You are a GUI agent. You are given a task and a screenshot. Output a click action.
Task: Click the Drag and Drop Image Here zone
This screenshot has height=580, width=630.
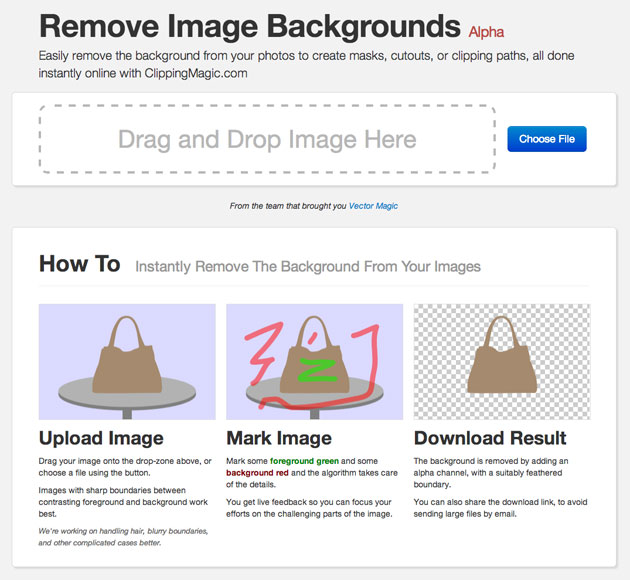267,139
